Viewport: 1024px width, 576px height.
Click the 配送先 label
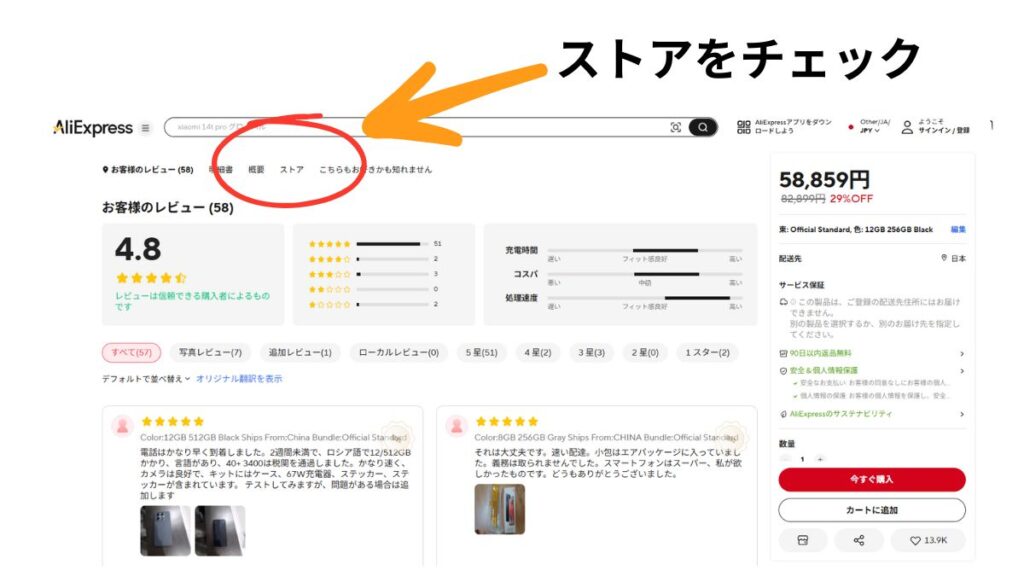[790, 259]
